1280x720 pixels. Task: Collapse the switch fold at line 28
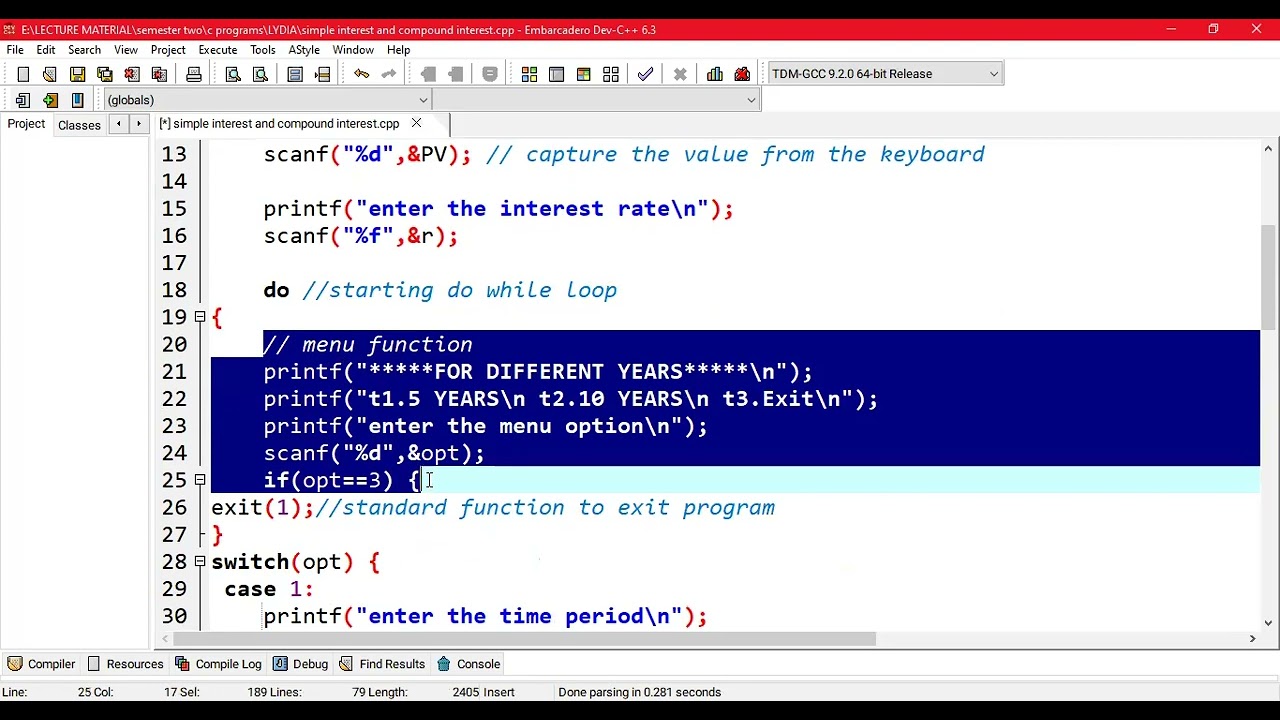[200, 562]
